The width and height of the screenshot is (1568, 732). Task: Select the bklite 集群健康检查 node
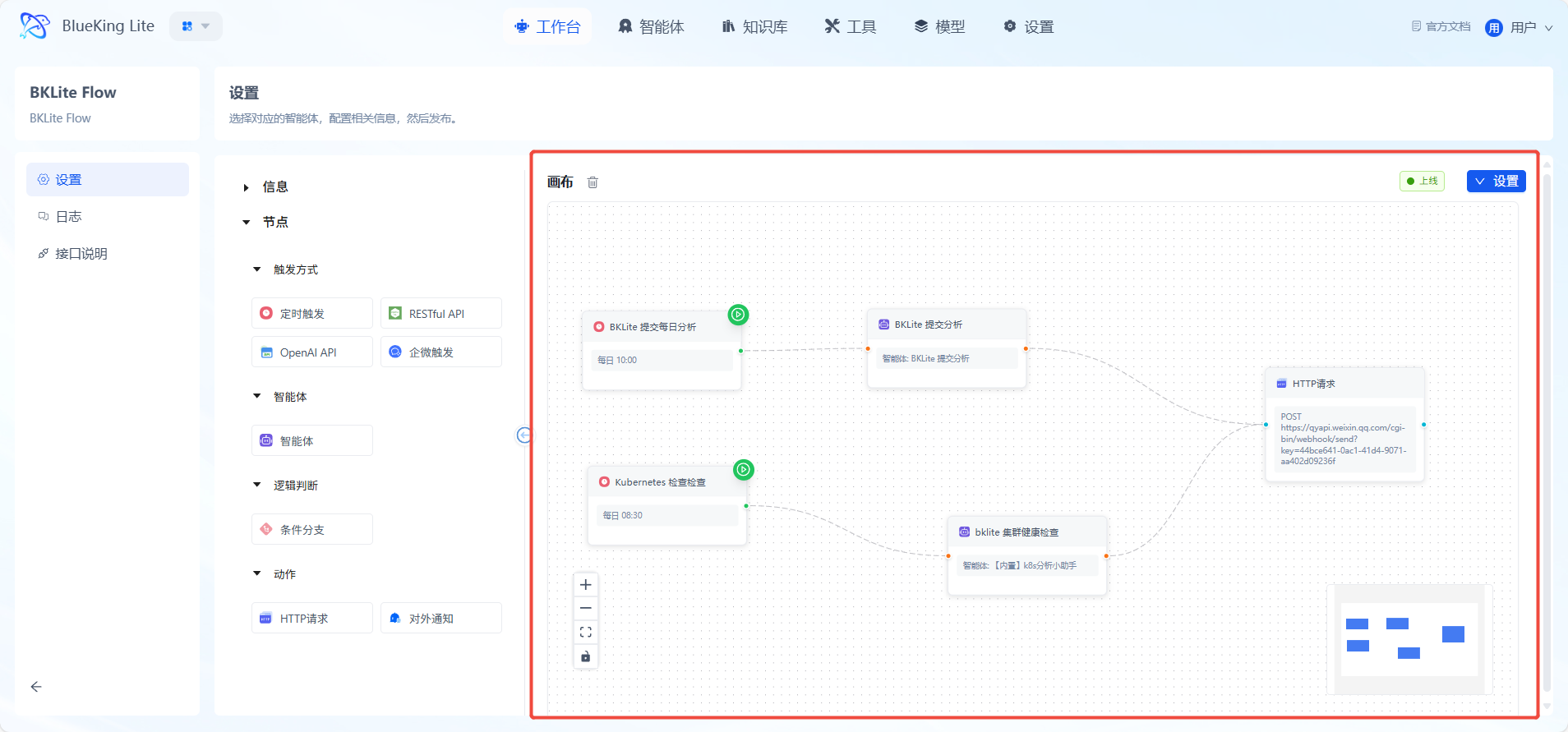[x=1027, y=555]
